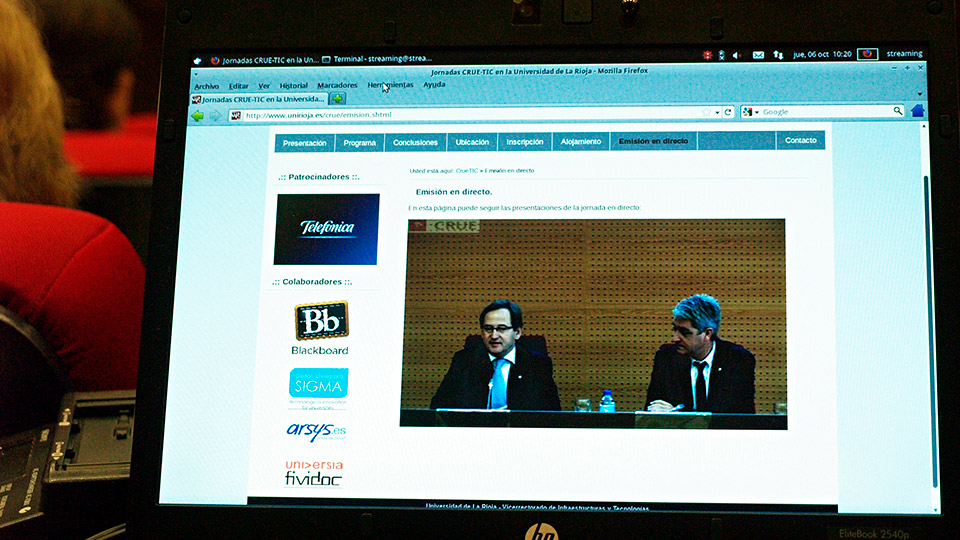
Task: Go to the Conclusiones page tab
Action: point(415,142)
